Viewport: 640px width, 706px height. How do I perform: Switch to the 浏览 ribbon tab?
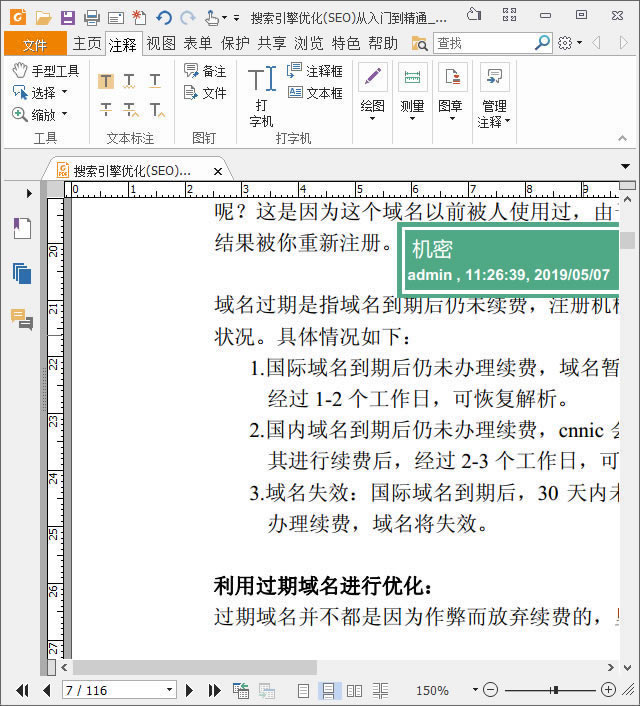[x=309, y=44]
